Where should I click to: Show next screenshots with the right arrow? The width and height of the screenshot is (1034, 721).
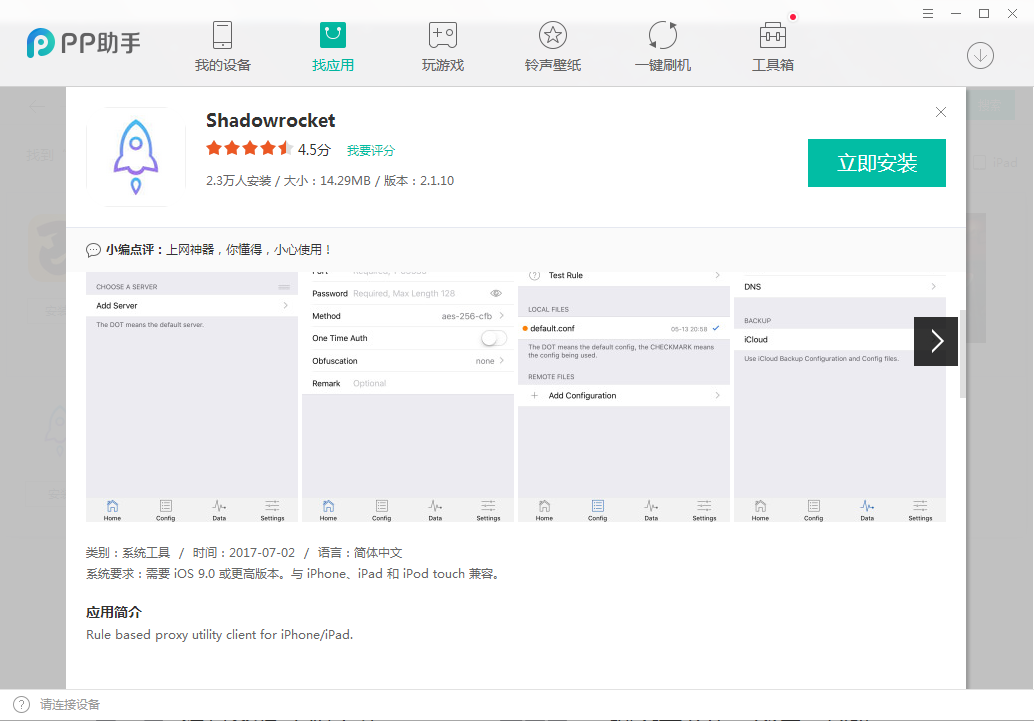coord(936,341)
